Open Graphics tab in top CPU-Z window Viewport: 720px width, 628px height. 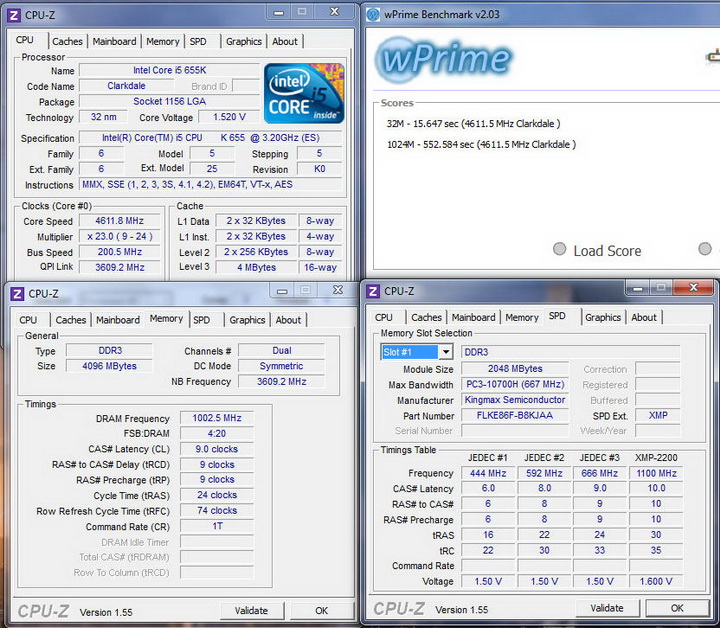tap(244, 41)
